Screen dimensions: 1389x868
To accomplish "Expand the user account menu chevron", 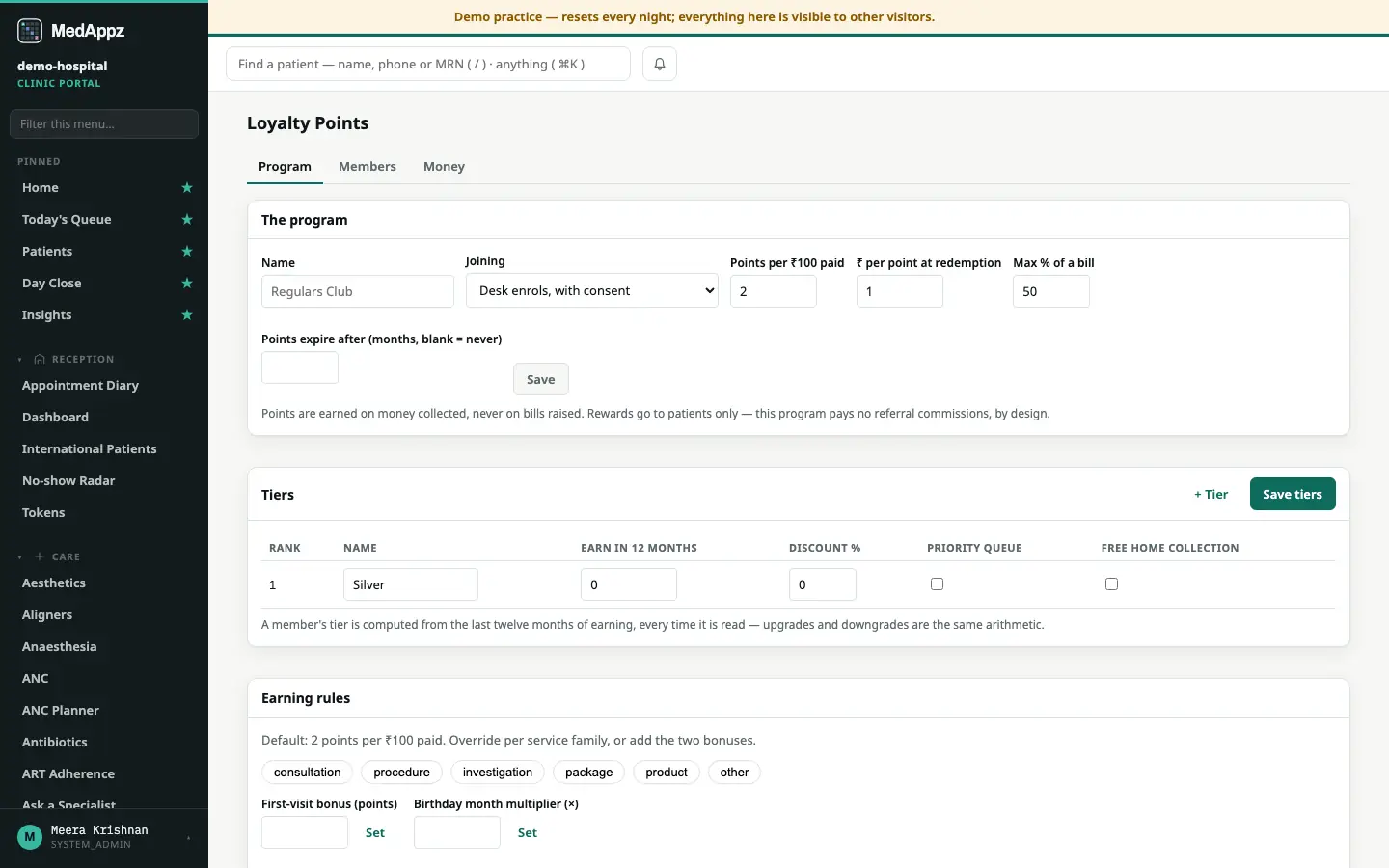I will point(188,837).
